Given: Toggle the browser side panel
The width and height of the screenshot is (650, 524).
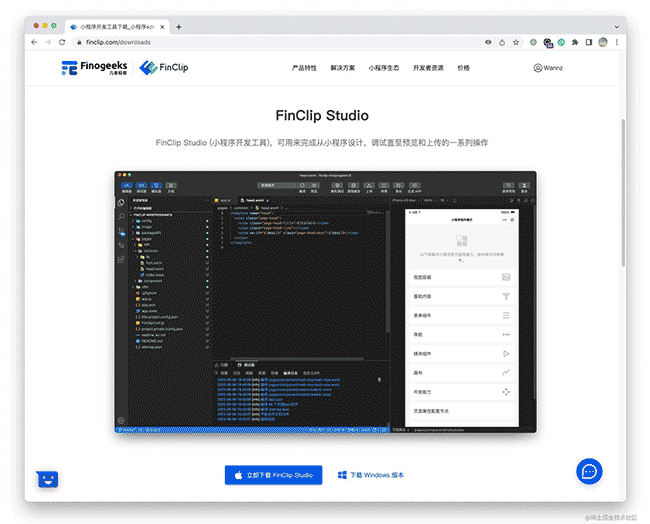Looking at the screenshot, I should tap(589, 42).
